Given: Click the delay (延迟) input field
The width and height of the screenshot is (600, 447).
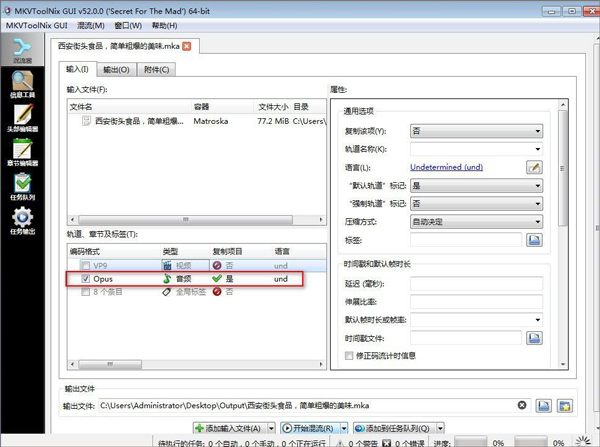Looking at the screenshot, I should [476, 284].
